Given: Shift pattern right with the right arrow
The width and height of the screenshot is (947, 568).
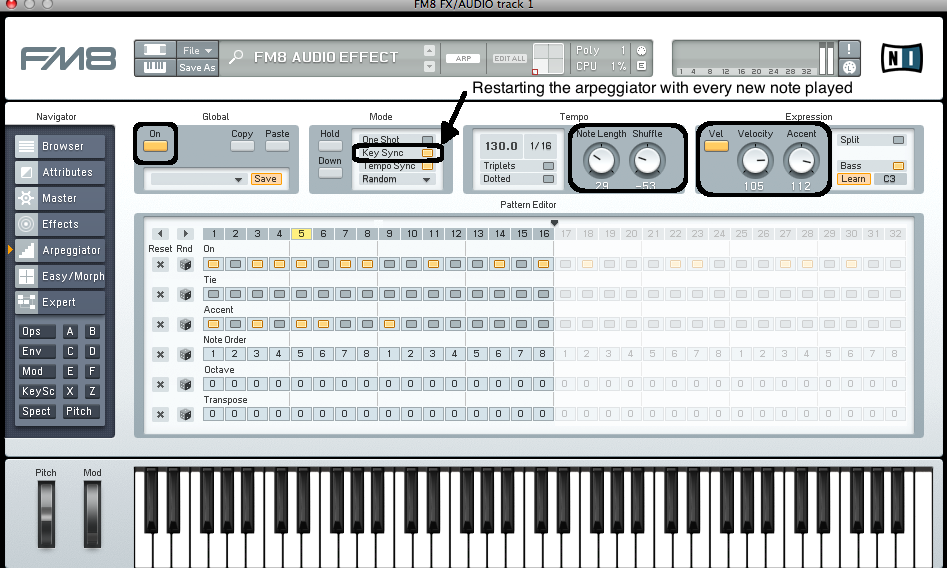Looking at the screenshot, I should tap(185, 233).
